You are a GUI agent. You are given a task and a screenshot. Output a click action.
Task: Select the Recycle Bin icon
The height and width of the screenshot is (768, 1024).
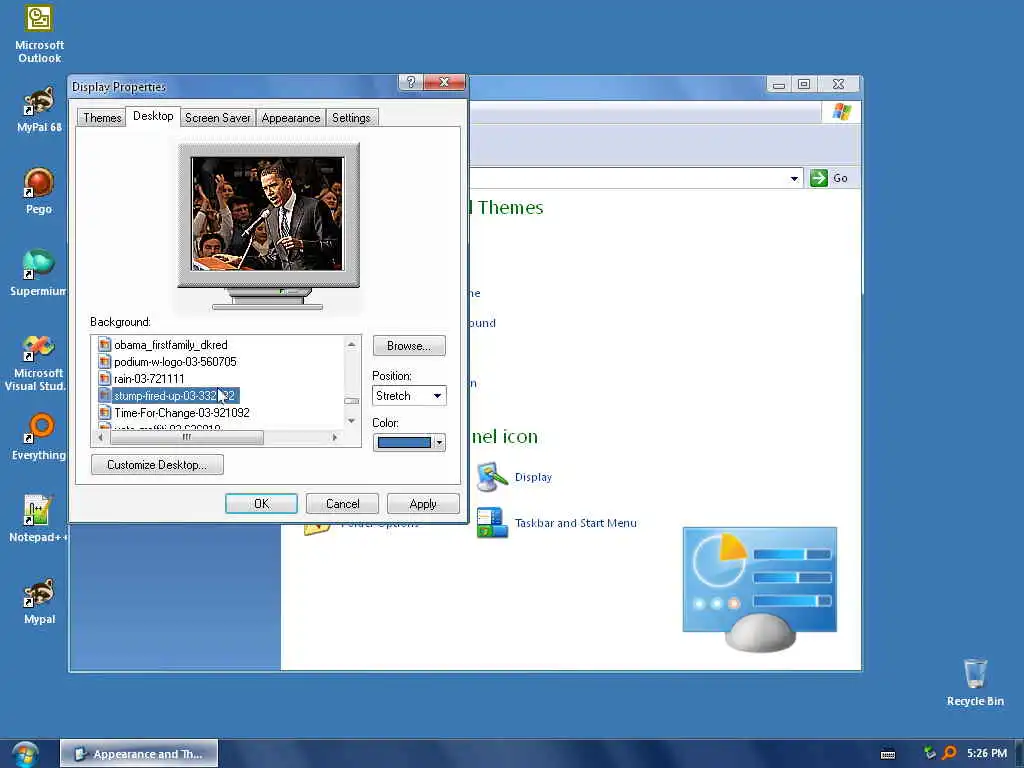click(975, 682)
